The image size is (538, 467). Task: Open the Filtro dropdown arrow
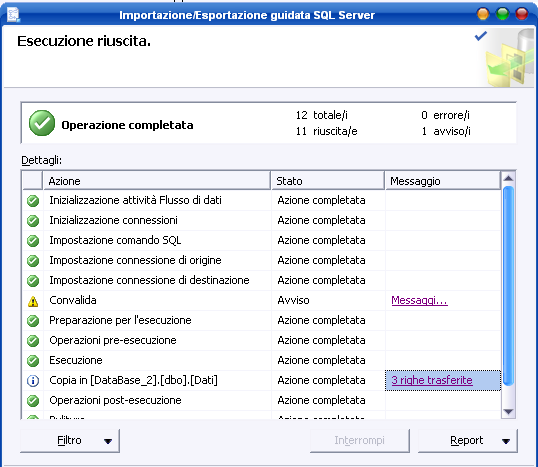tap(108, 441)
